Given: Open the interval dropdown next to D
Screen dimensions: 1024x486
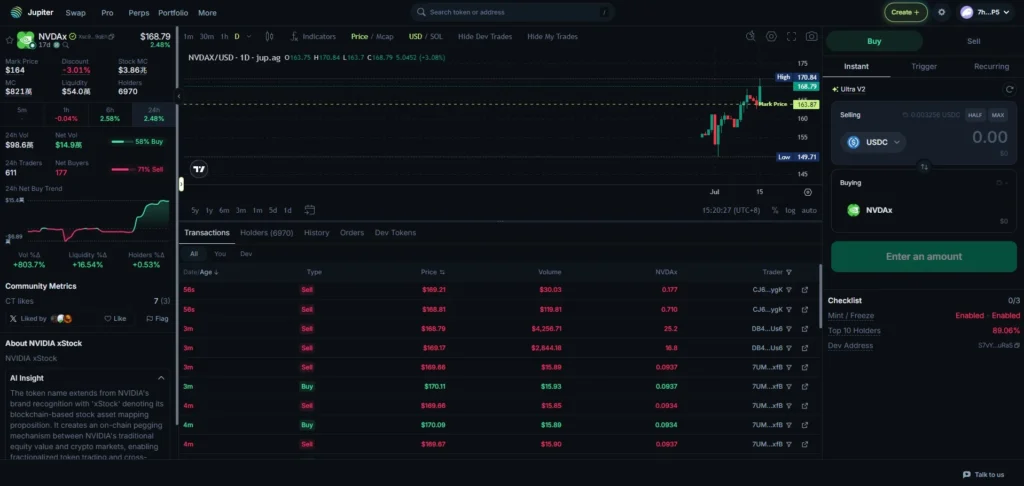Looking at the screenshot, I should pos(251,37).
